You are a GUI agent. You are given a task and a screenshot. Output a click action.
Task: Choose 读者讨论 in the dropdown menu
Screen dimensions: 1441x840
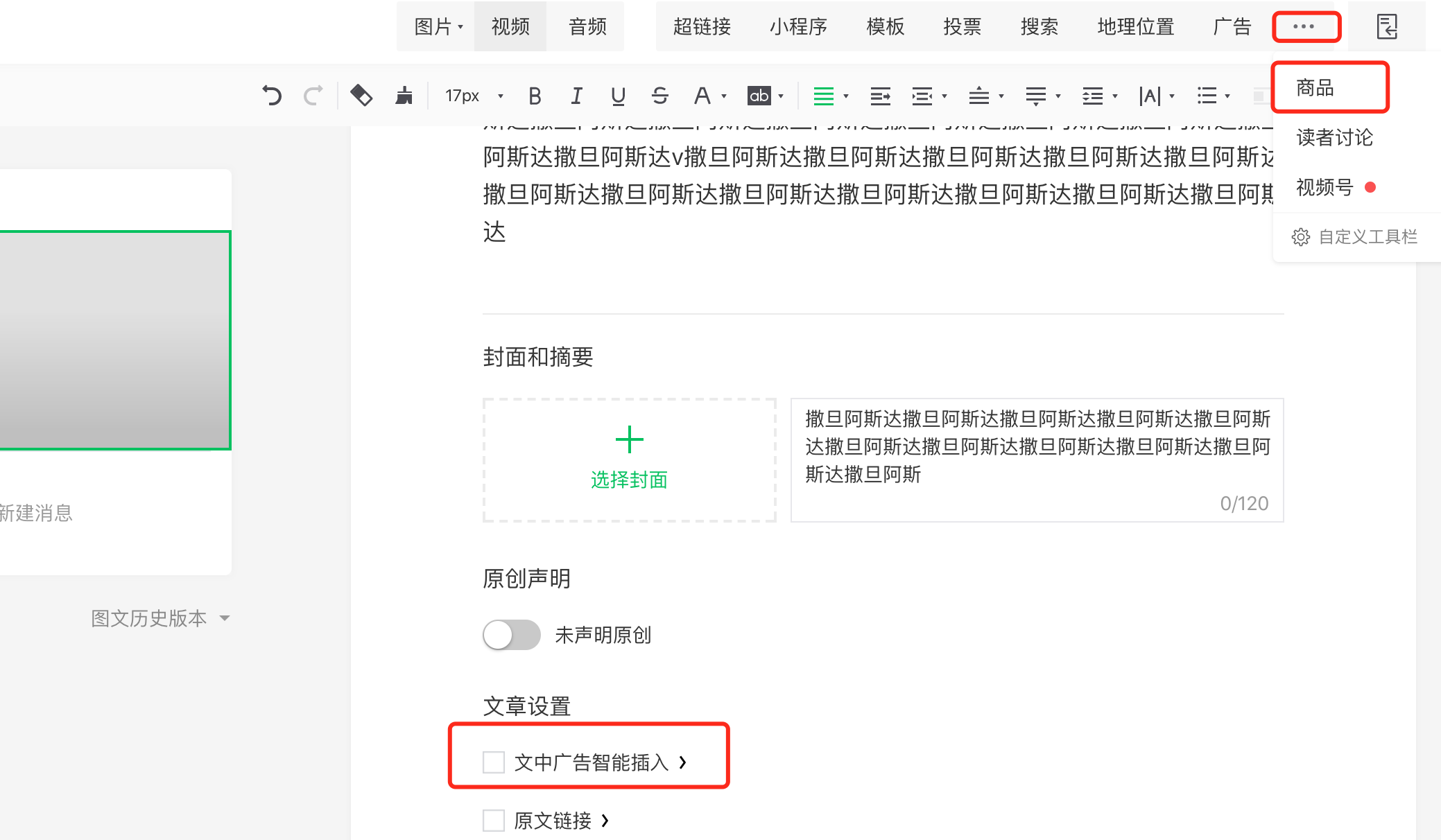1334,137
